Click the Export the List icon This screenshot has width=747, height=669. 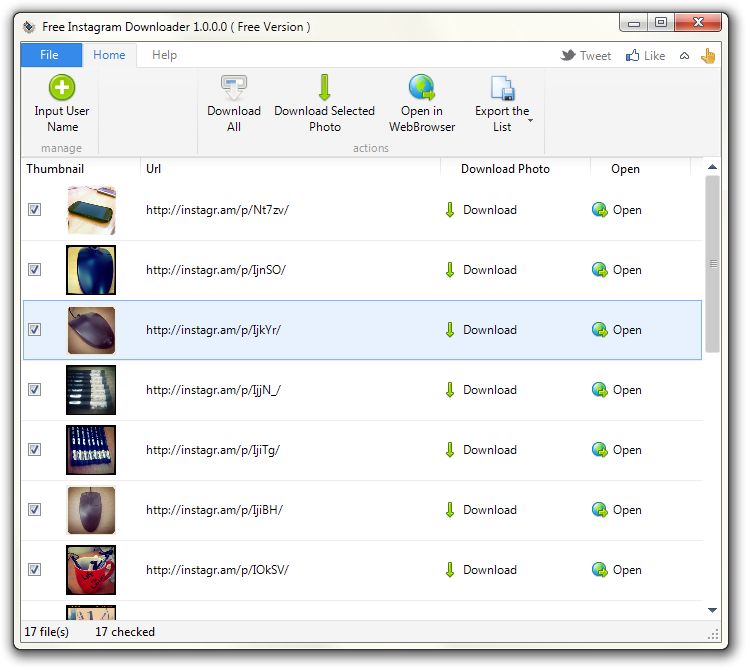click(x=502, y=88)
